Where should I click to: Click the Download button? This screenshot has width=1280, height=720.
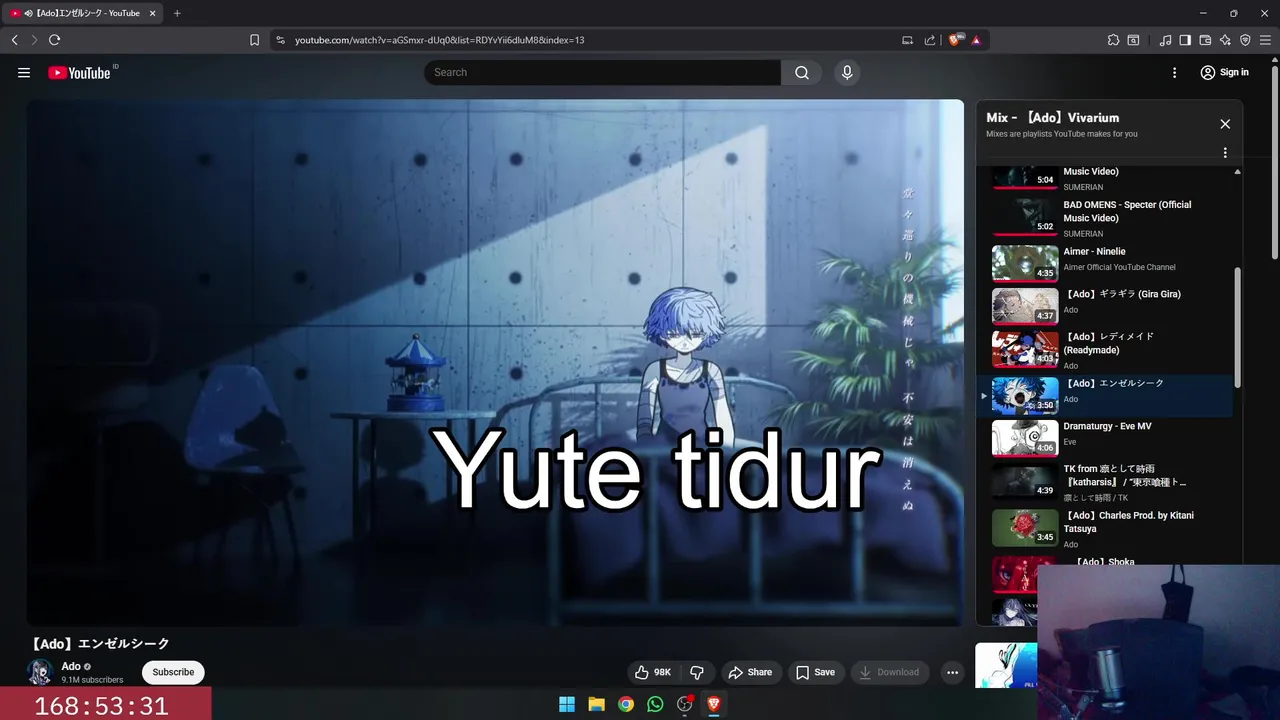tap(890, 672)
